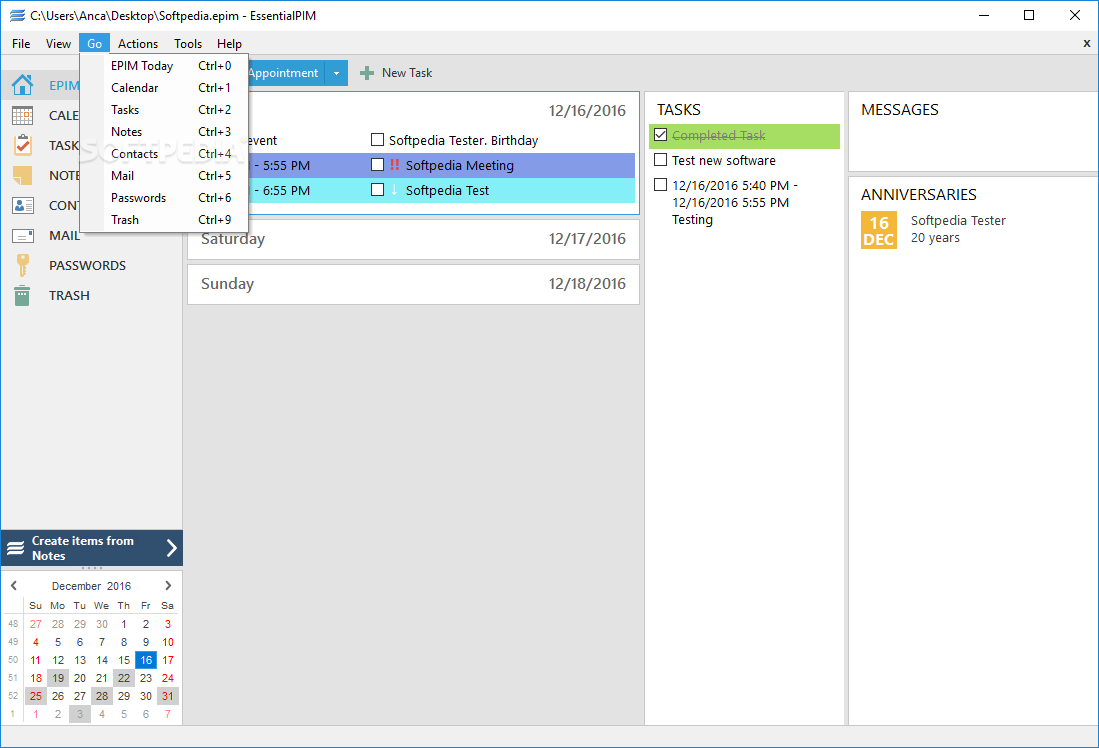Open Sunday 12/18/2016 day header

tap(414, 284)
